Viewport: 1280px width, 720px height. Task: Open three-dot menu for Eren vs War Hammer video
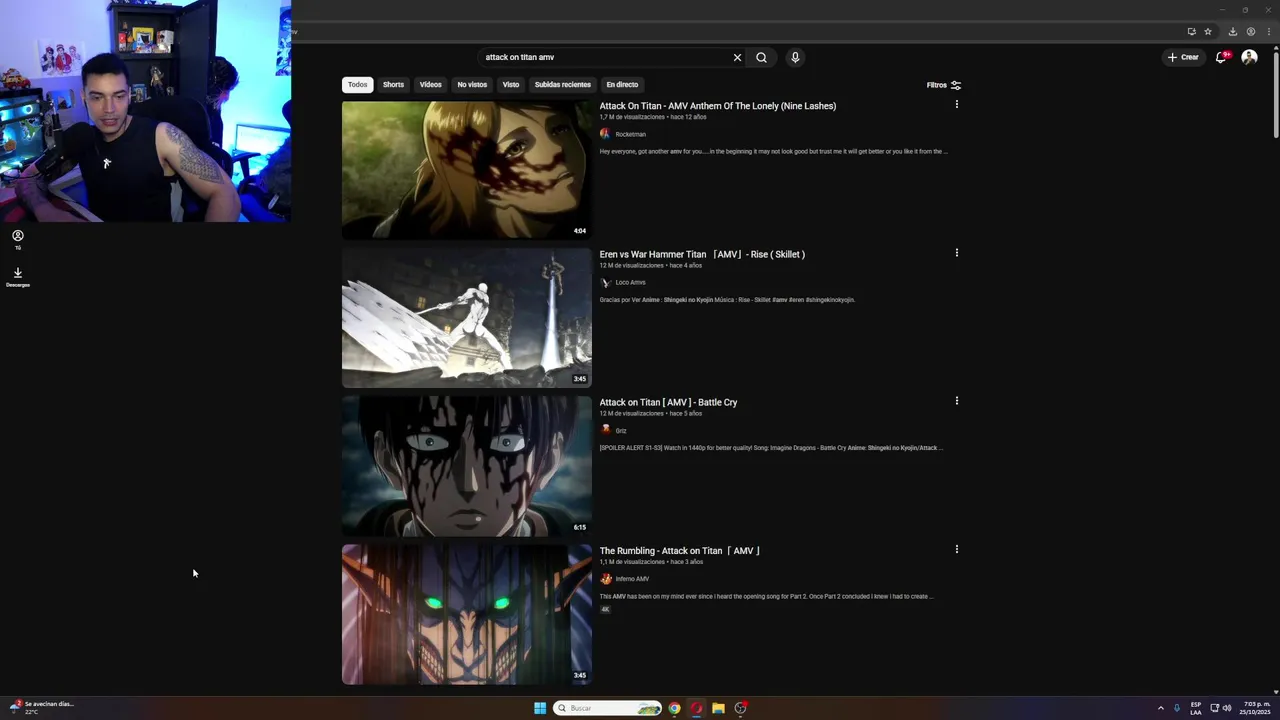coord(956,253)
